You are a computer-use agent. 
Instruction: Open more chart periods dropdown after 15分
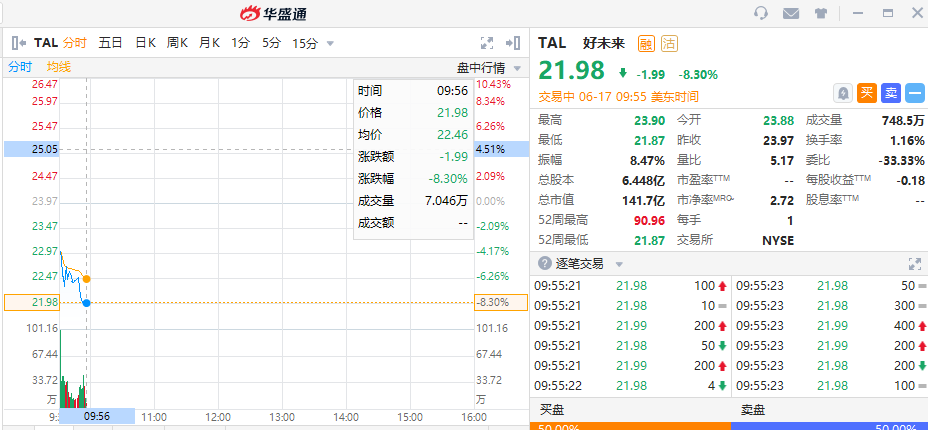pos(330,43)
